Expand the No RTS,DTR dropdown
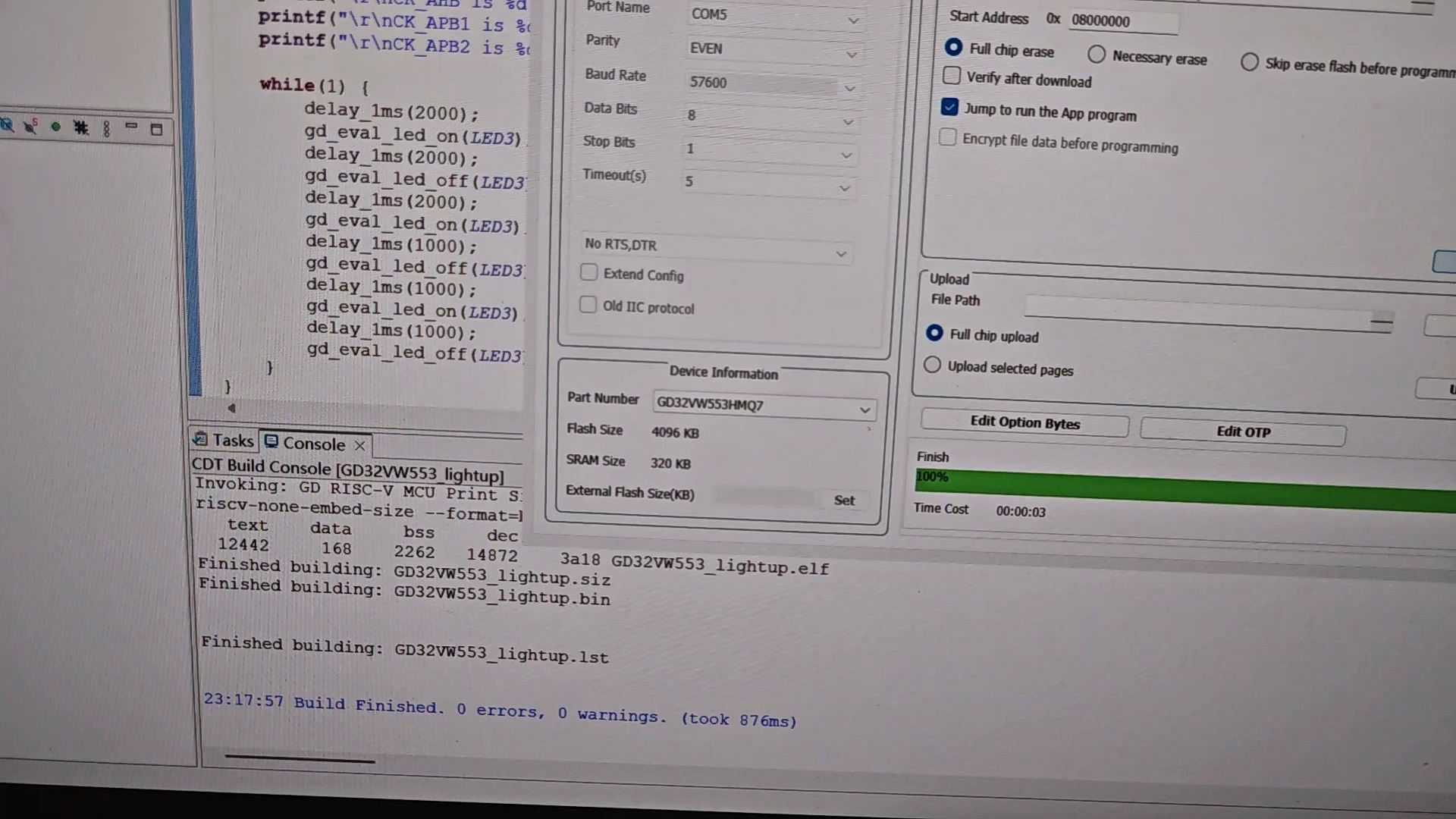Screen dimensions: 1456x819 coord(840,254)
